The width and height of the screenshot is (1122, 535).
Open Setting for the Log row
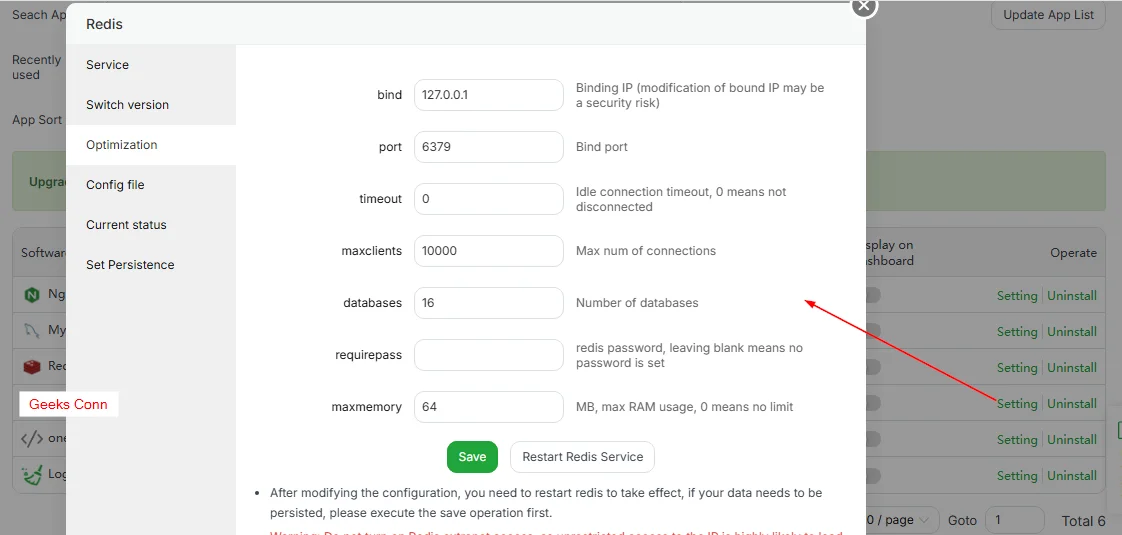click(x=1017, y=476)
